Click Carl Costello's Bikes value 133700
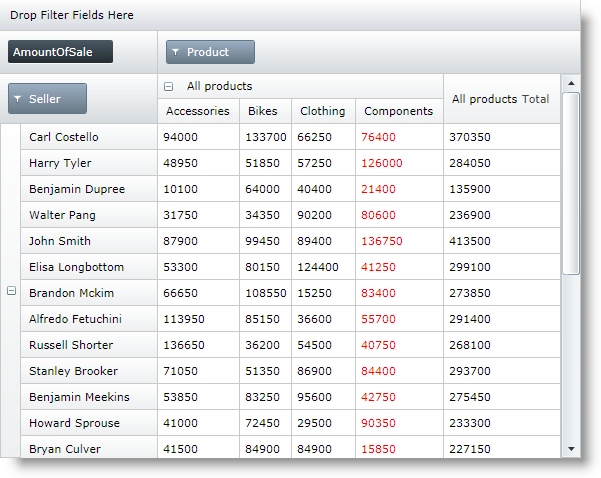 pyautogui.click(x=266, y=137)
